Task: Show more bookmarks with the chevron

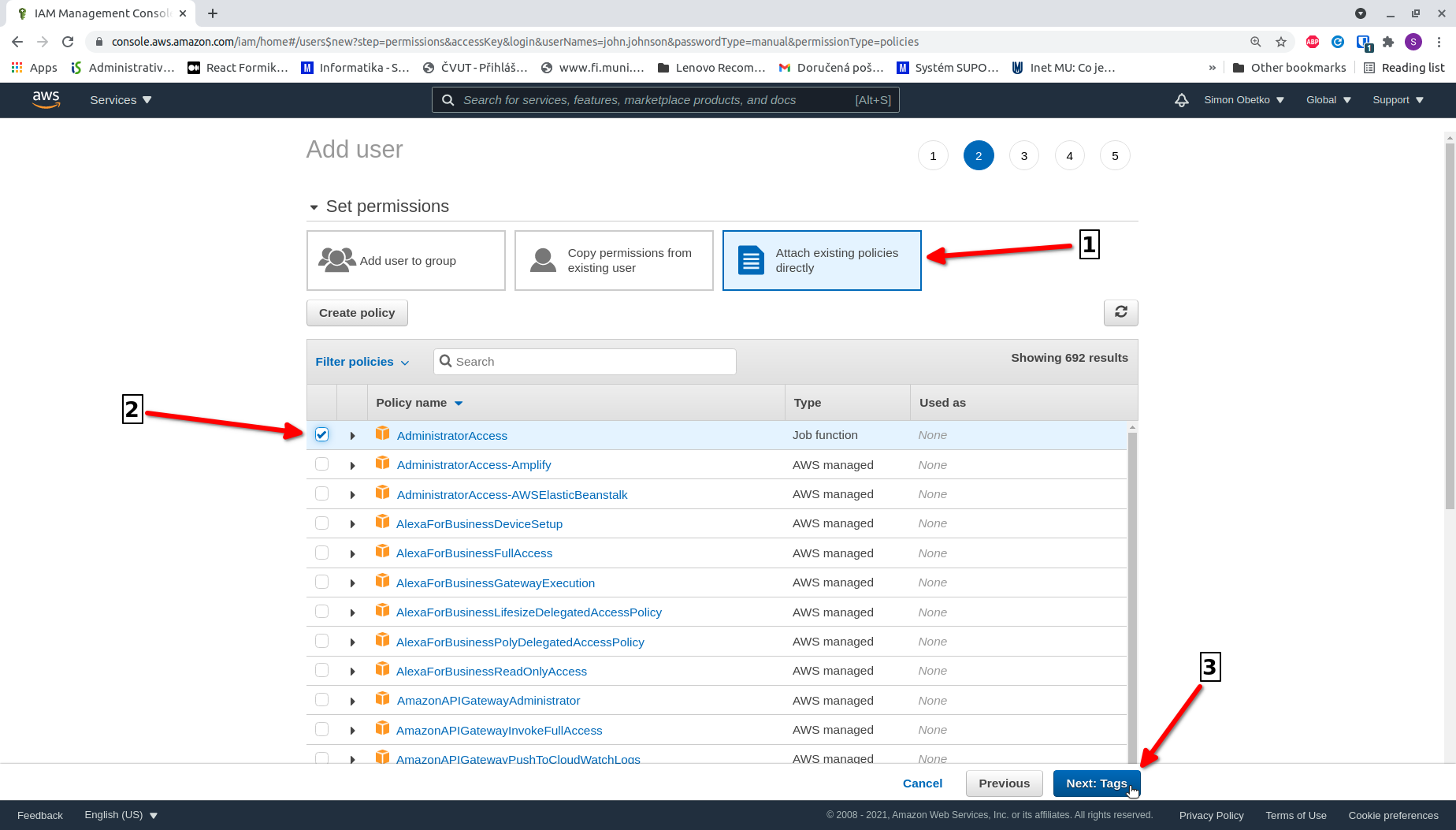Action: tap(1212, 68)
